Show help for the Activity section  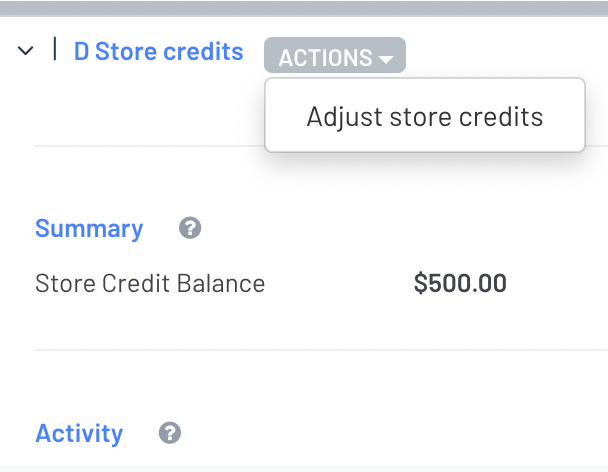[x=170, y=432]
